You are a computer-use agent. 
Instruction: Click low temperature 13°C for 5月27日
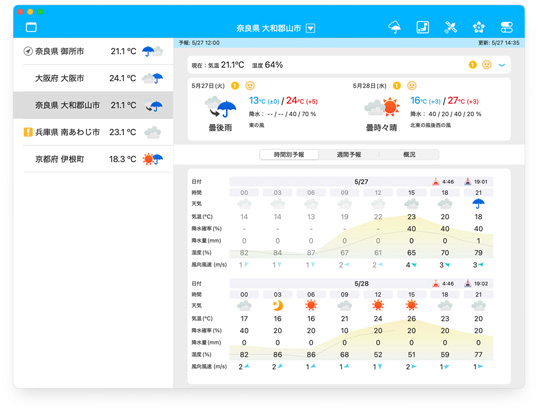click(264, 101)
